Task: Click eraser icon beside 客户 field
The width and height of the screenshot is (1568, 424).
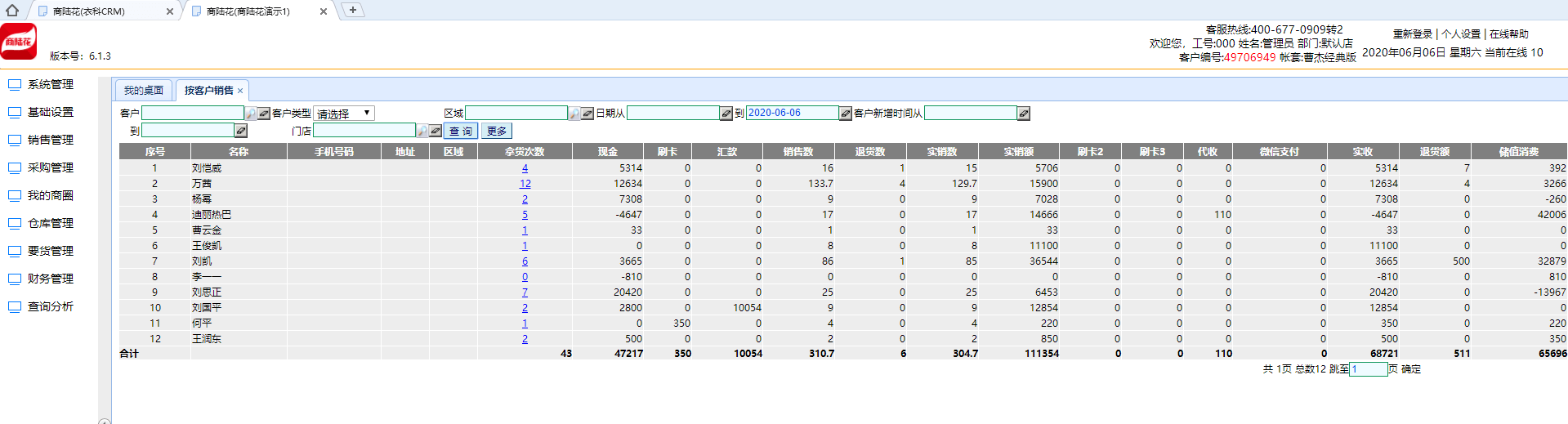Action: (x=264, y=114)
